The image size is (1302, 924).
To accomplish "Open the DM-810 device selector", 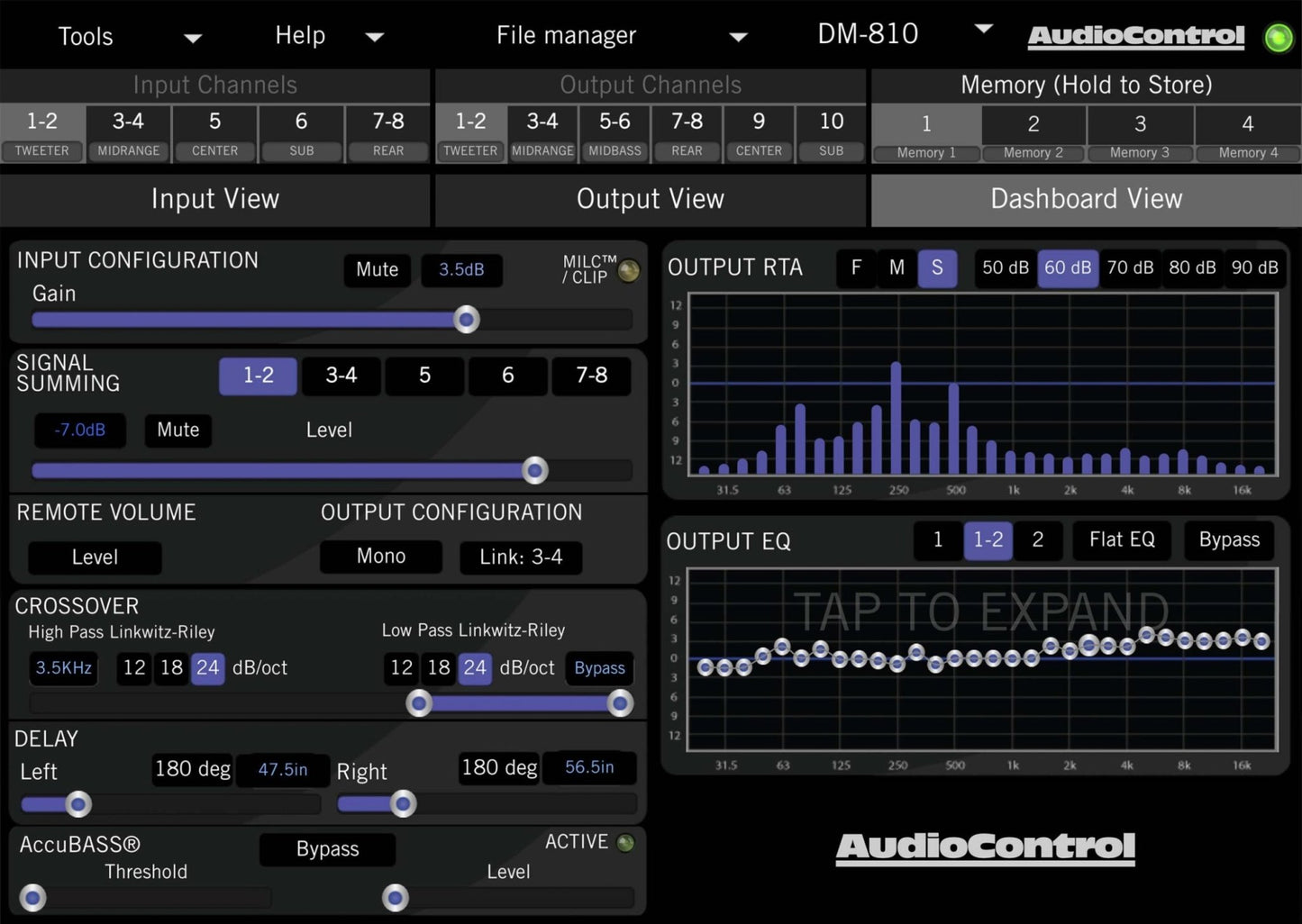I will click(868, 34).
